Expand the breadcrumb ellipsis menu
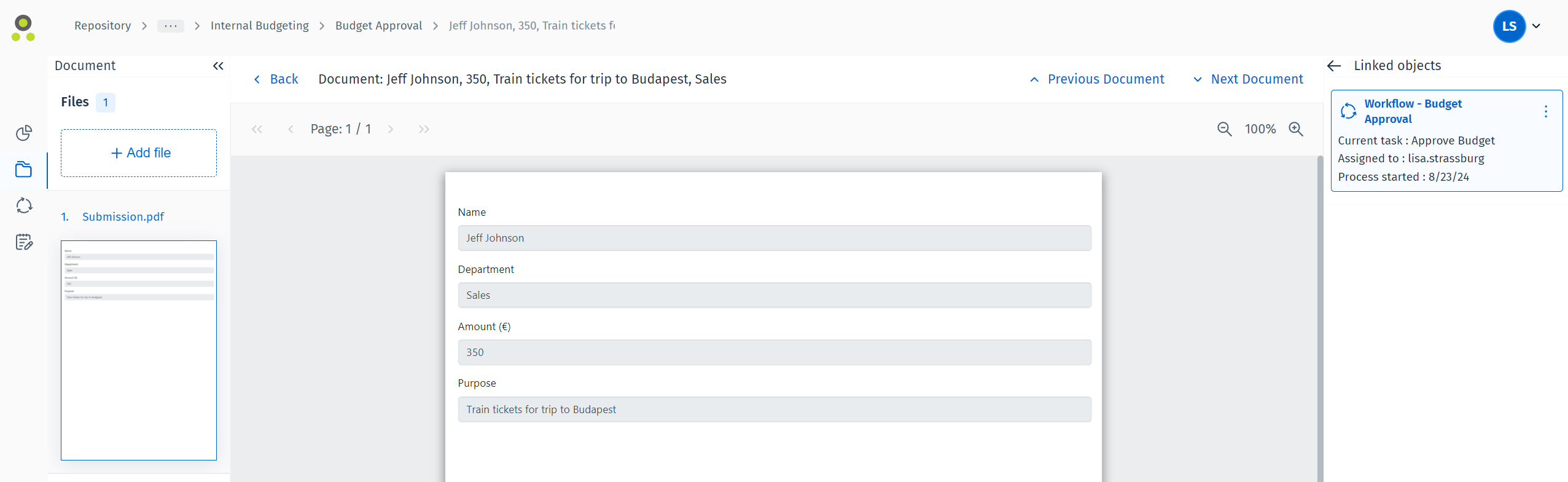Screen dimensions: 1568x482 pos(171,26)
